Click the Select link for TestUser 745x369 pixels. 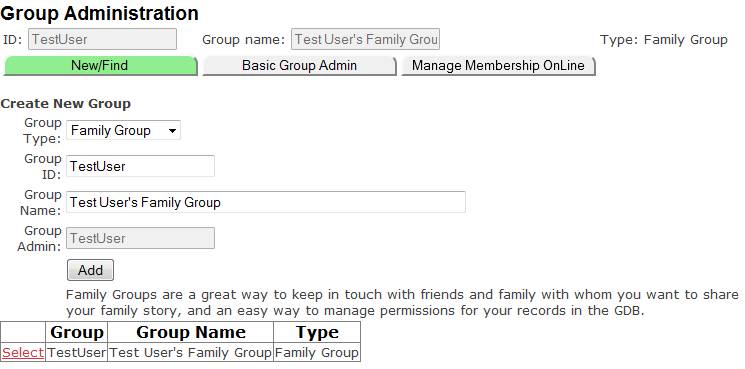[23, 353]
